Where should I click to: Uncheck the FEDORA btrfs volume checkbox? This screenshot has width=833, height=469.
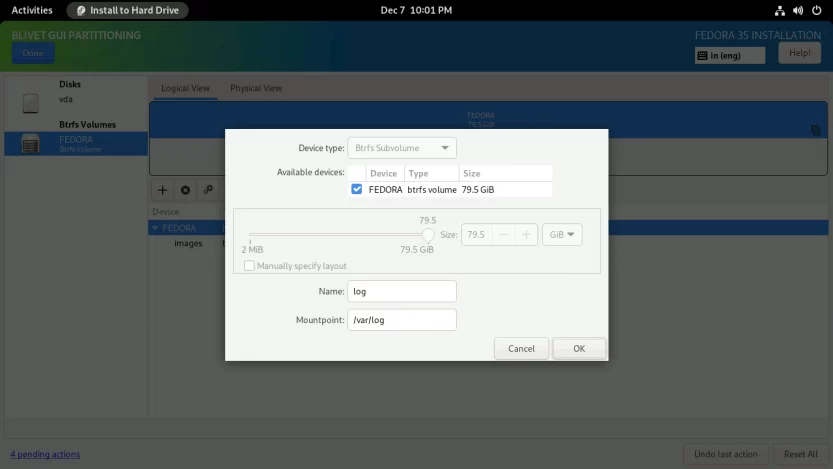[x=356, y=189]
